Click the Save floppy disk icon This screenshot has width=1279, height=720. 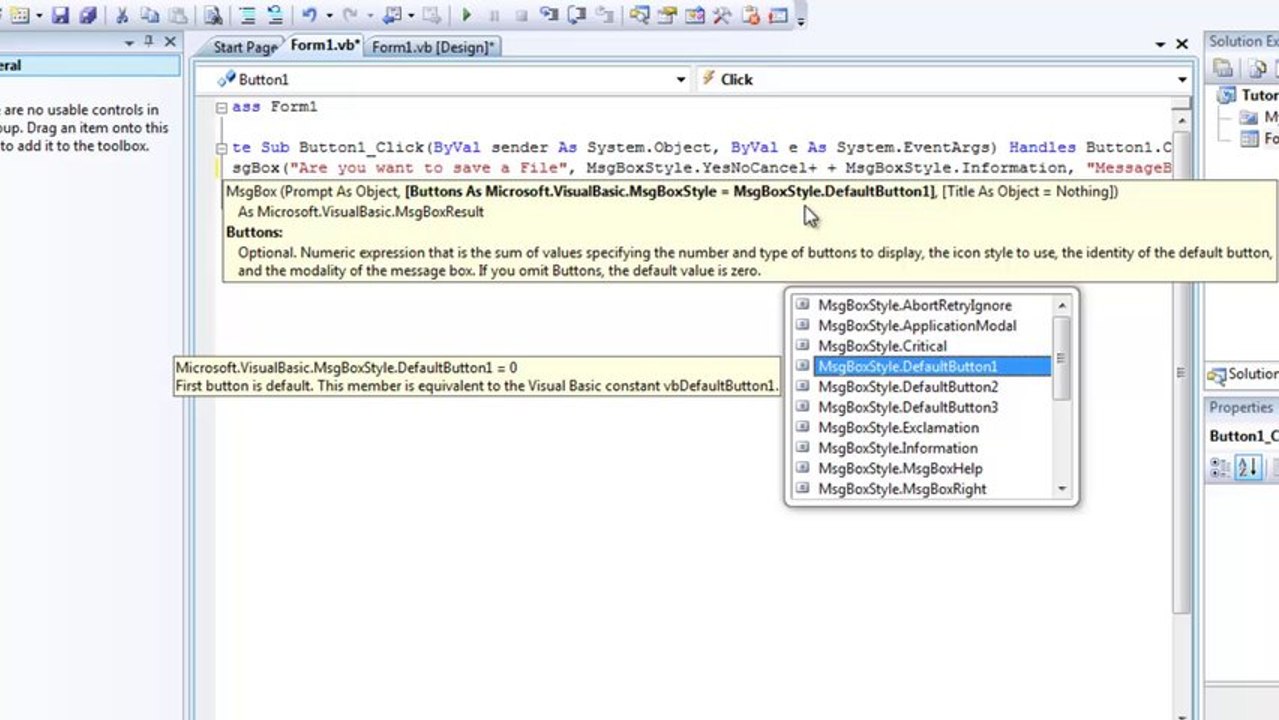pos(61,15)
